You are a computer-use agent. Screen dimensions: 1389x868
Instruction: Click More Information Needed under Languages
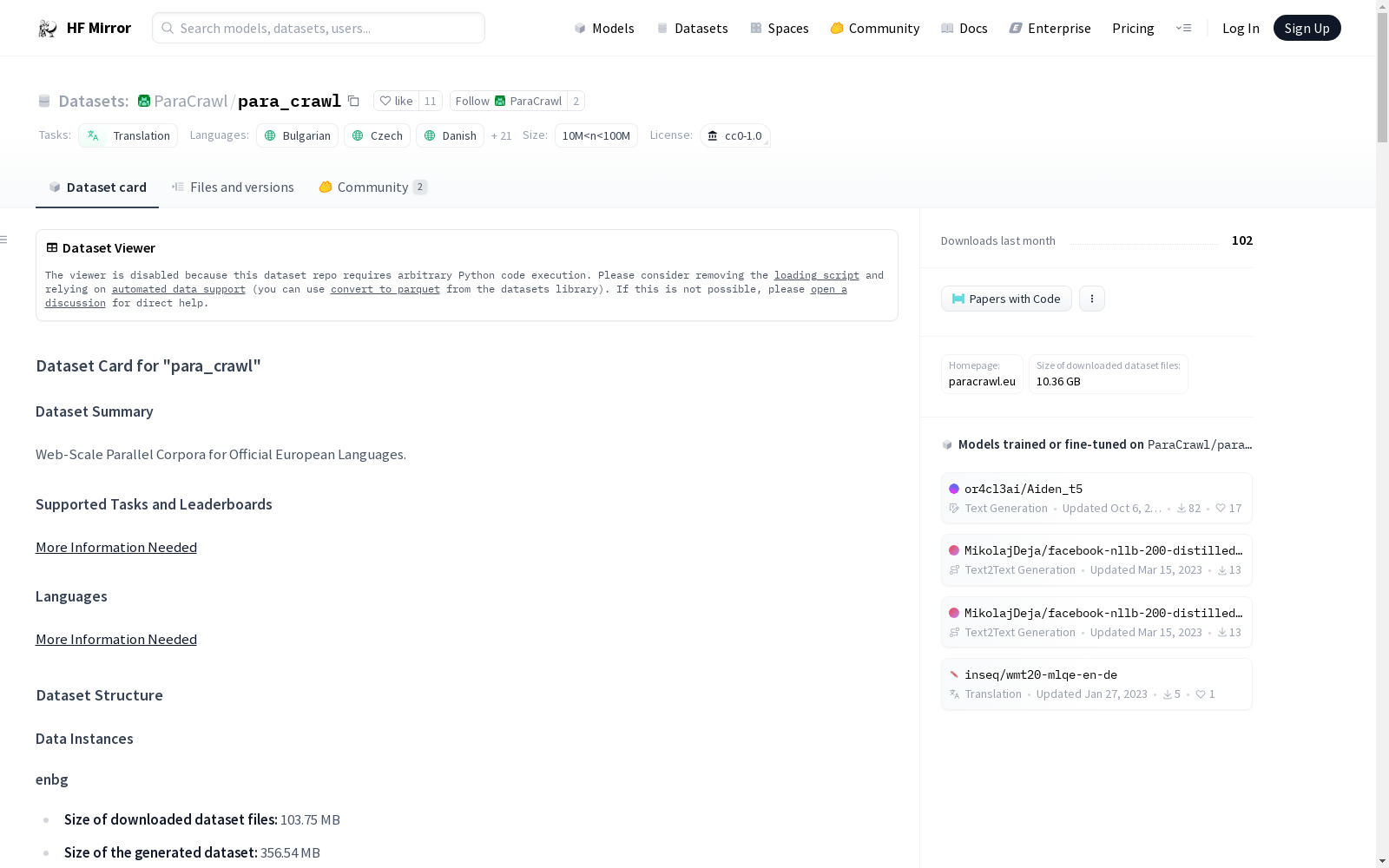(116, 639)
